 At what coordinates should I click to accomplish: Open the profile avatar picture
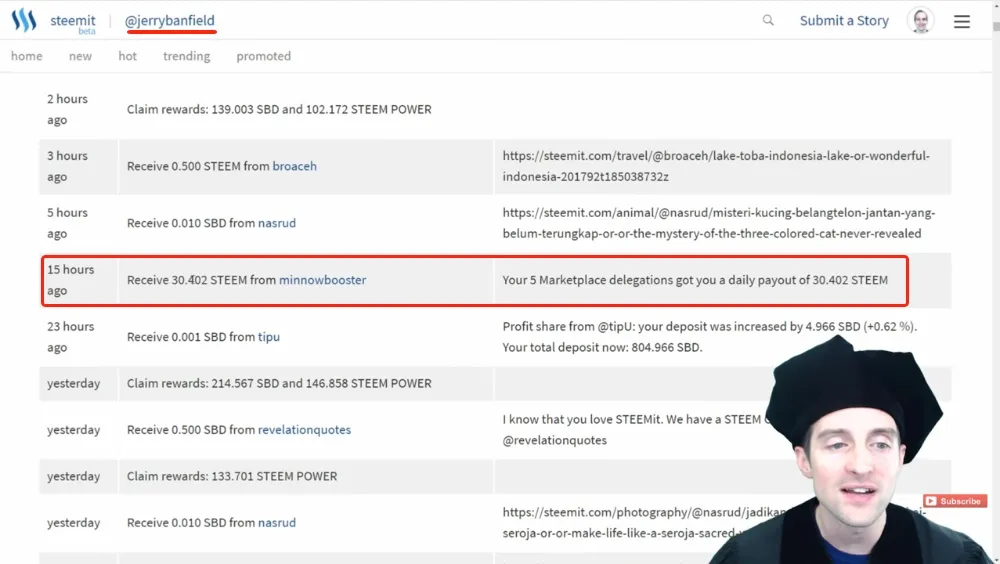(920, 20)
